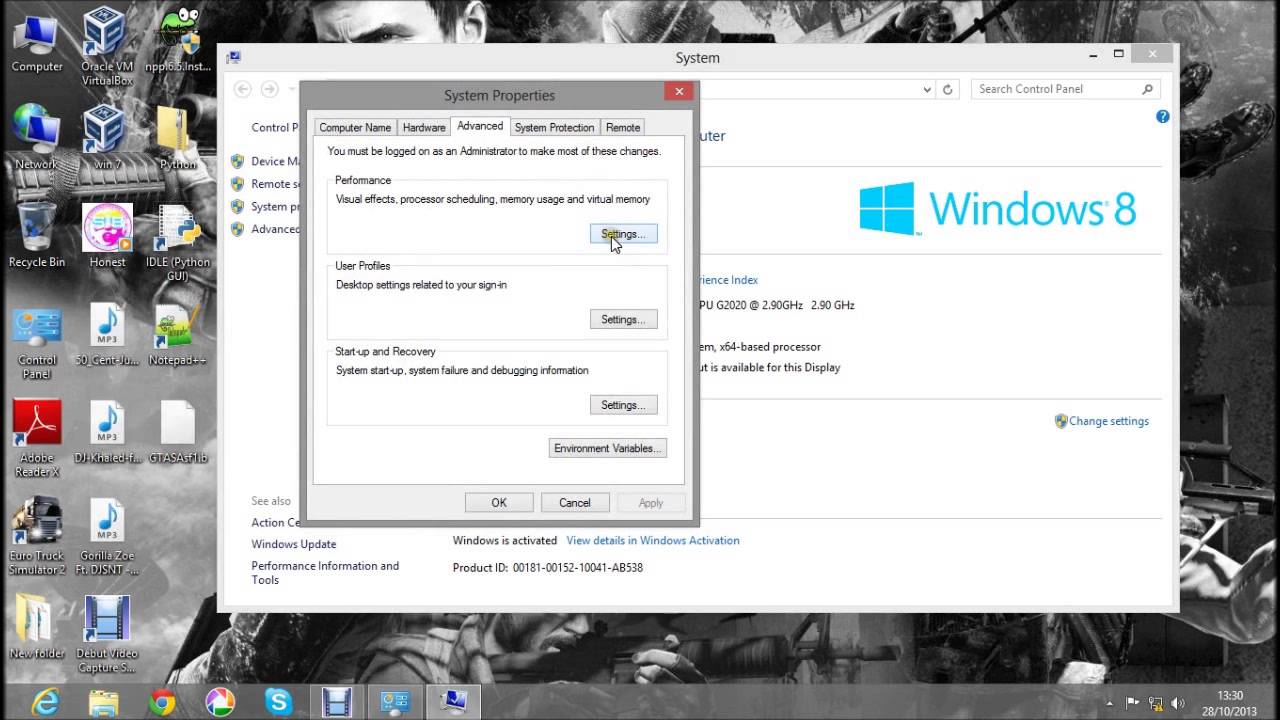The height and width of the screenshot is (720, 1280).
Task: Show hidden system tray icons
Action: 1109,703
